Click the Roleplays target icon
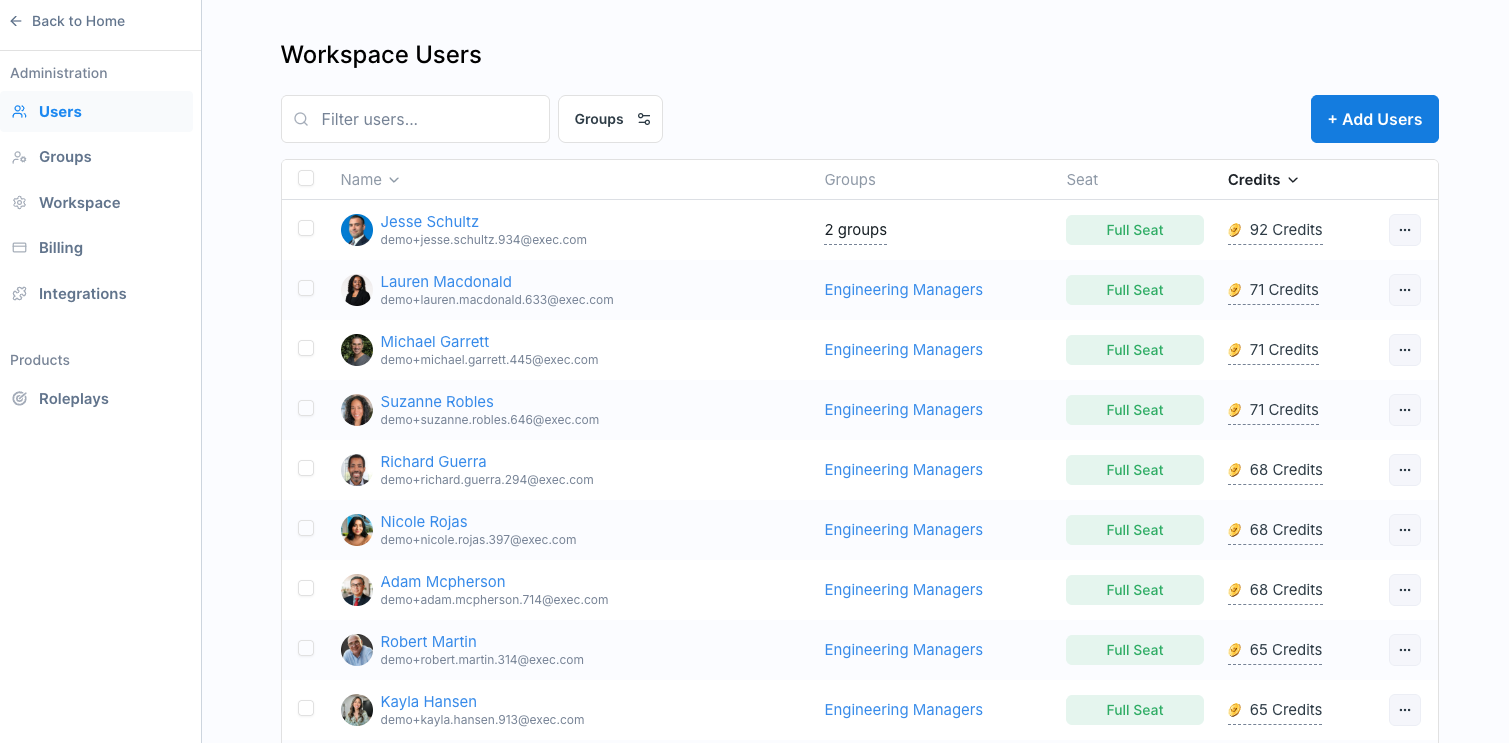The image size is (1509, 743). coord(19,399)
